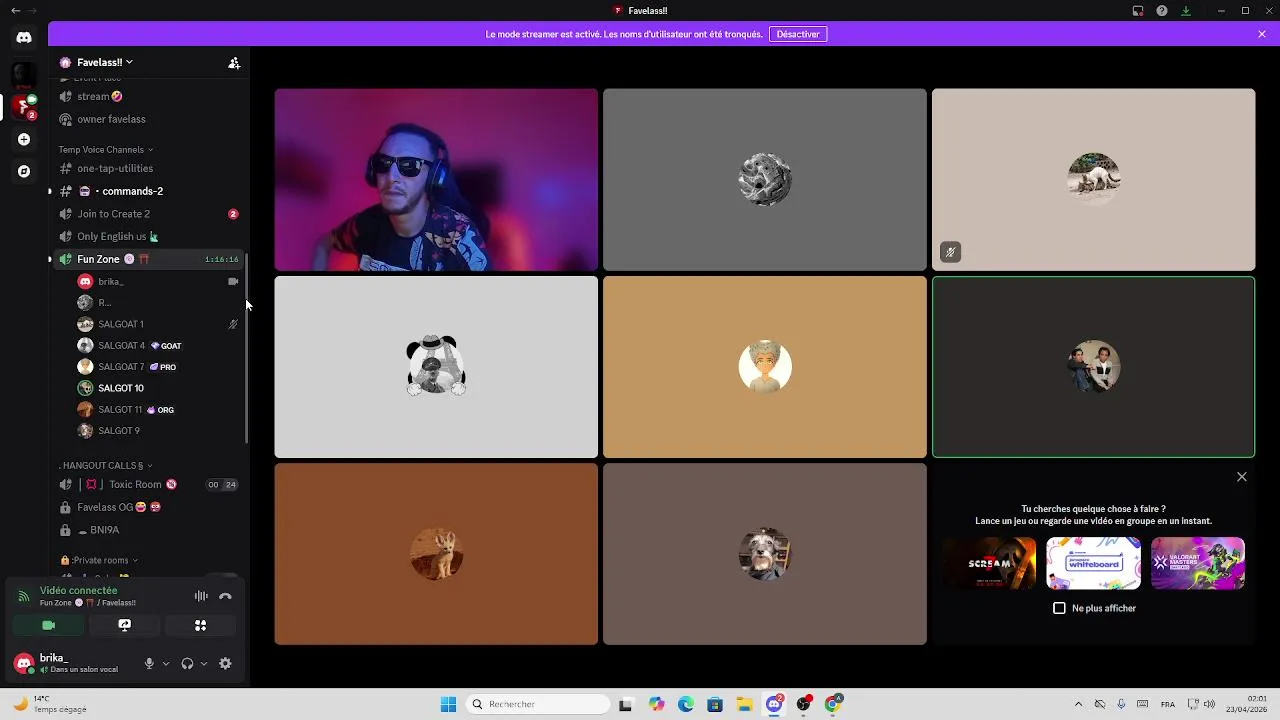Image resolution: width=1280 pixels, height=720 pixels.
Task: Select brika_ webcam video tile
Action: point(436,180)
